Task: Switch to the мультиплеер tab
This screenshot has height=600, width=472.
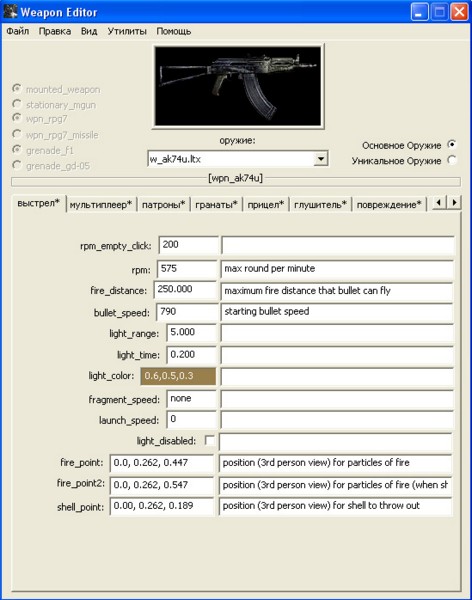Action: [101, 205]
